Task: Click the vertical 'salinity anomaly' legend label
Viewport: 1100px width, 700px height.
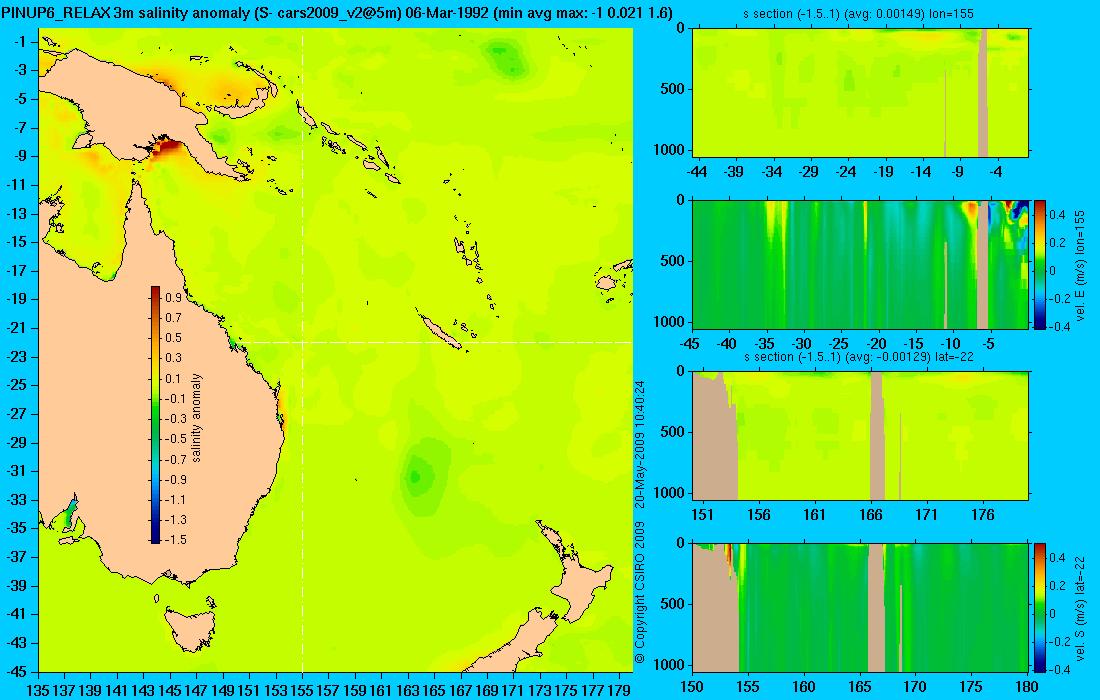Action: (196, 417)
